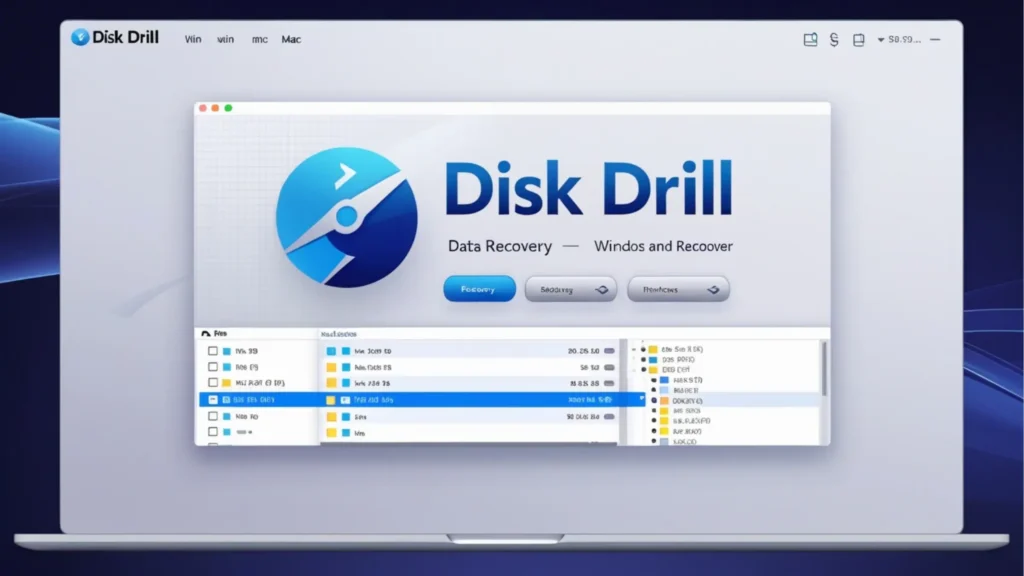The image size is (1024, 576).
Task: Toggle the gray pill switch on the 58 row
Action: tap(609, 367)
